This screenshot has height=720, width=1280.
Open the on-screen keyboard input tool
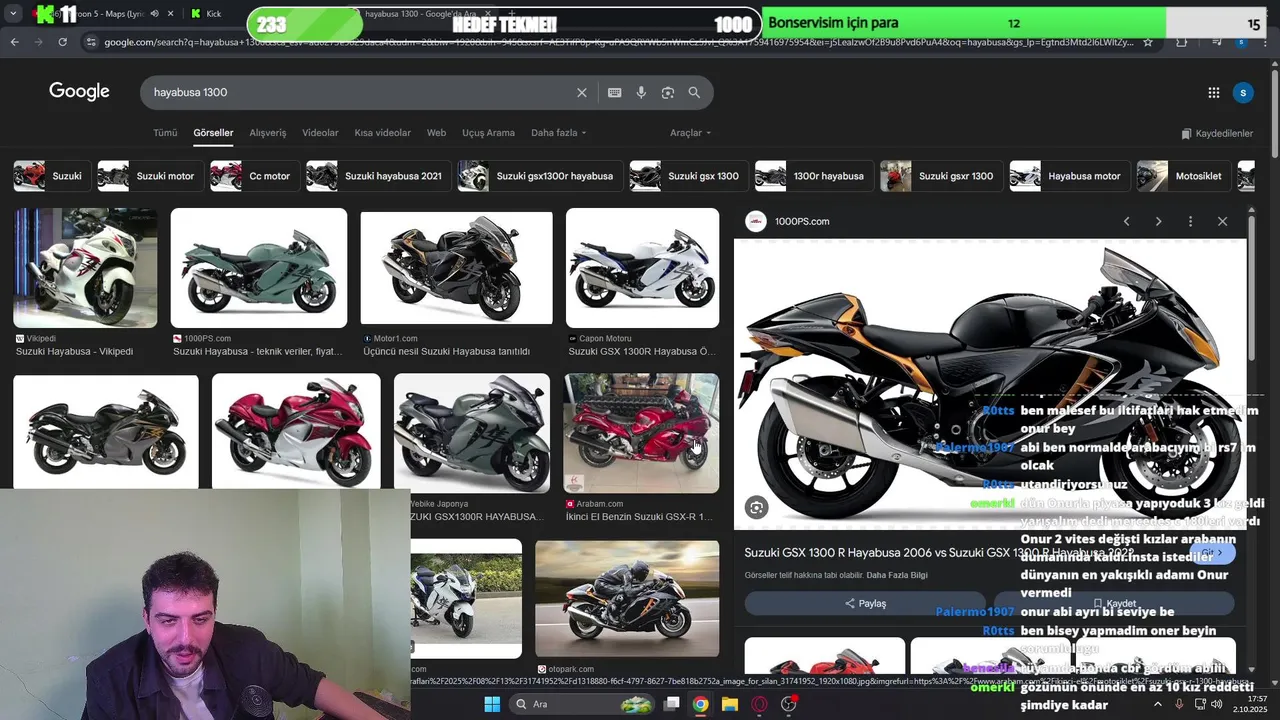tap(614, 92)
